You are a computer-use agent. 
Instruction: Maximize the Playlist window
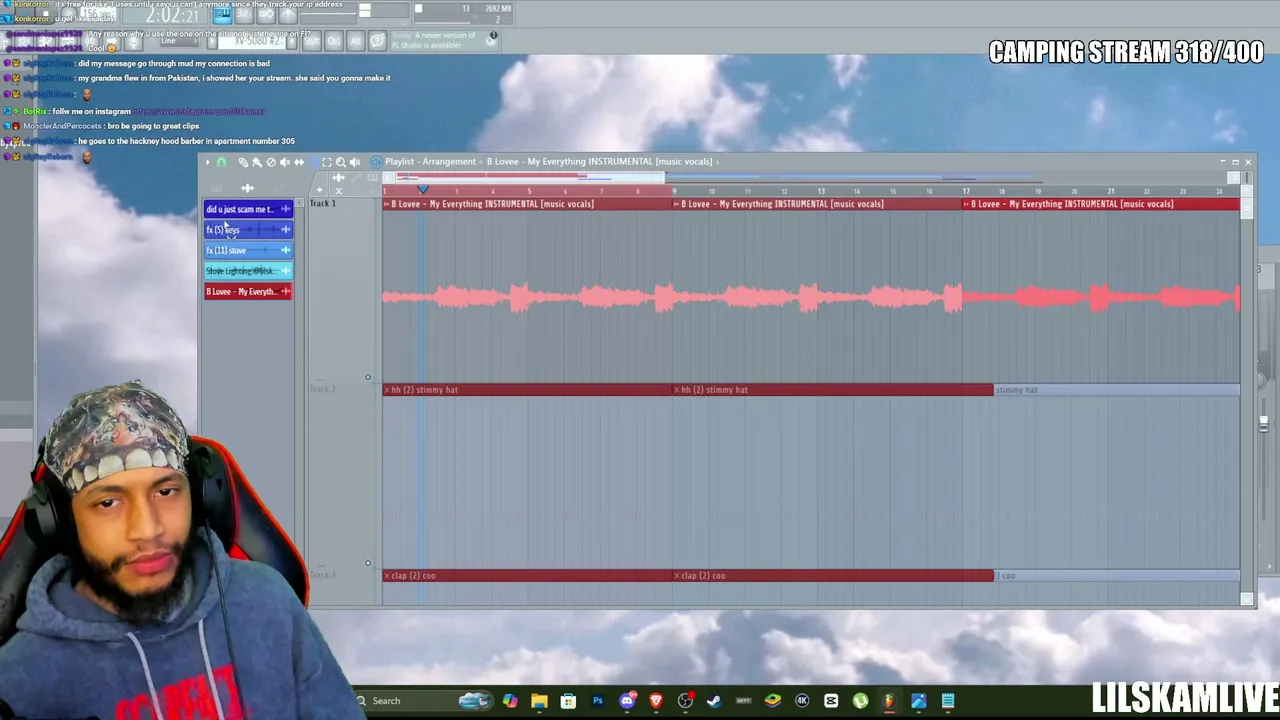[x=1235, y=162]
